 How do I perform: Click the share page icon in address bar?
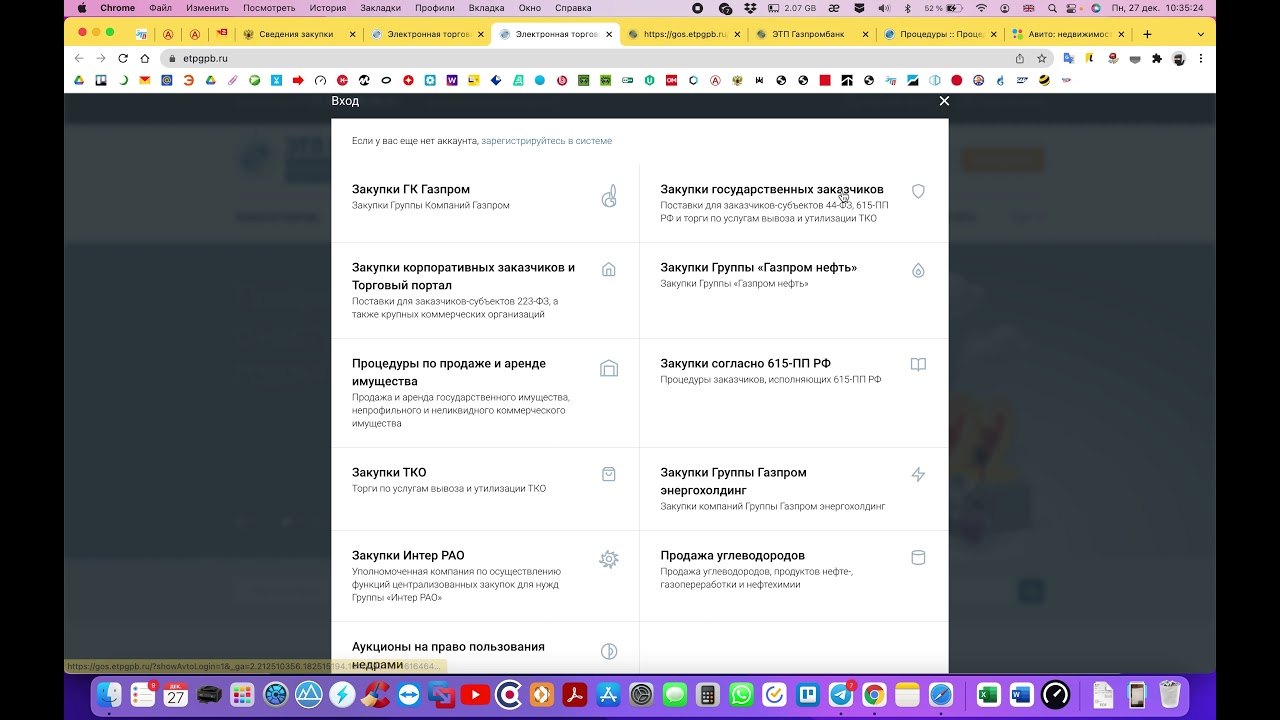(x=1020, y=58)
